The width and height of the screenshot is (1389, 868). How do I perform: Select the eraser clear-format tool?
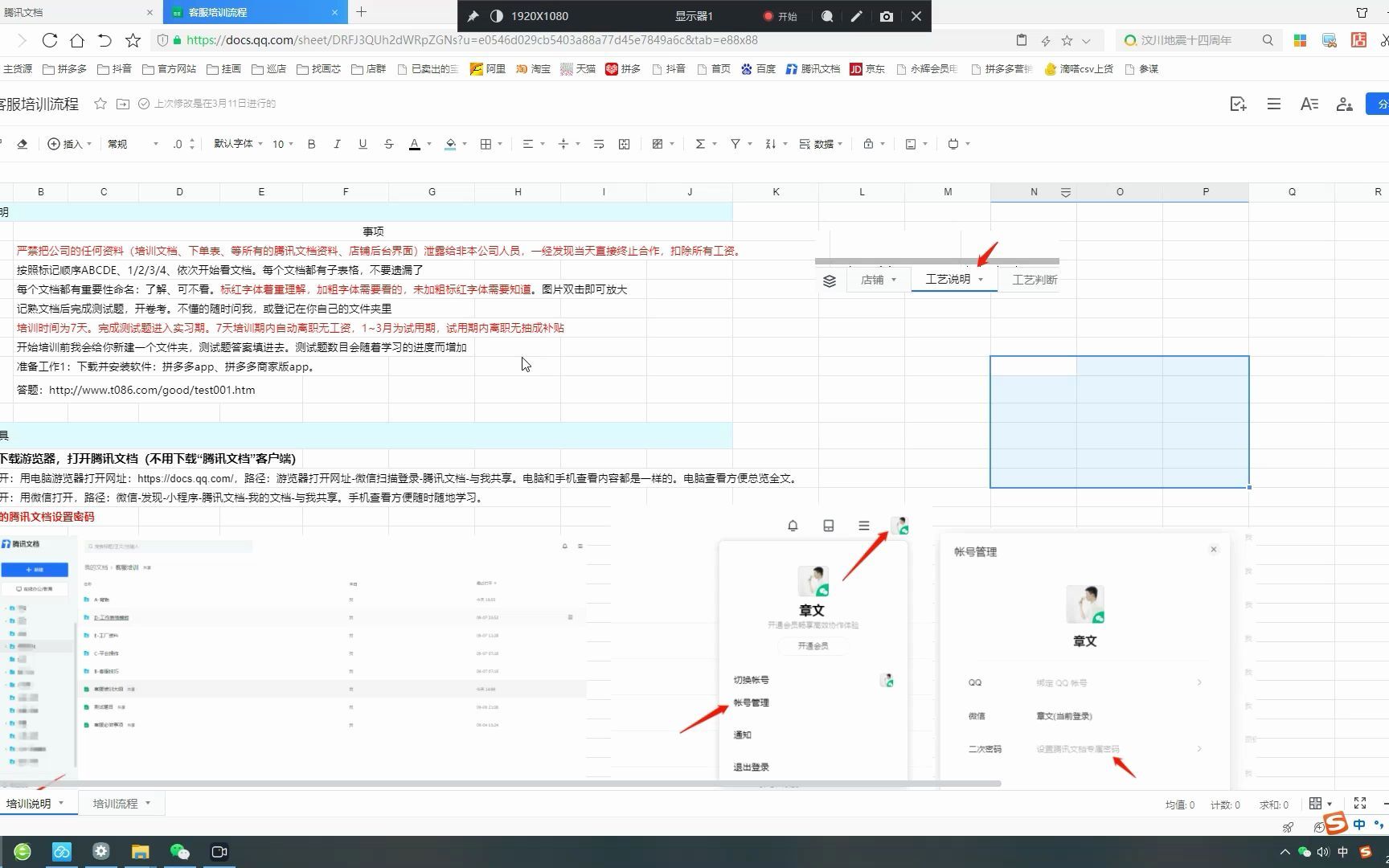[x=22, y=144]
